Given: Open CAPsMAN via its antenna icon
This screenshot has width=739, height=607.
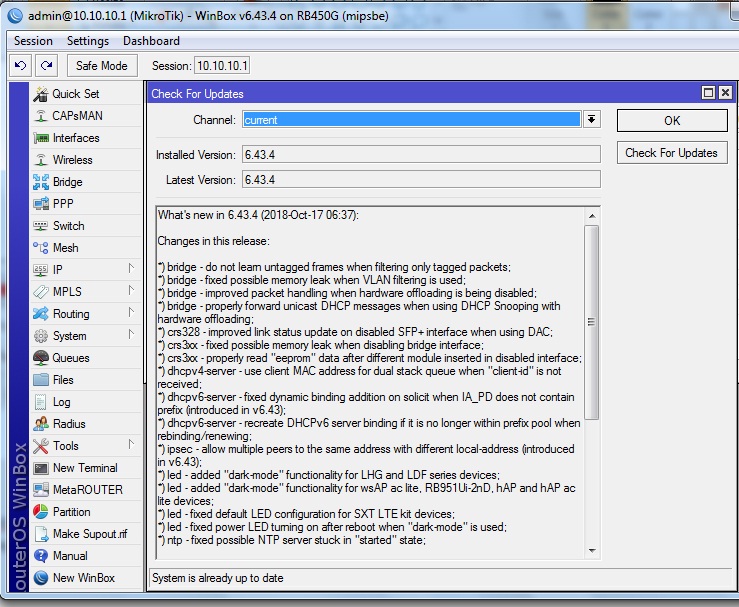Looking at the screenshot, I should pyautogui.click(x=41, y=116).
